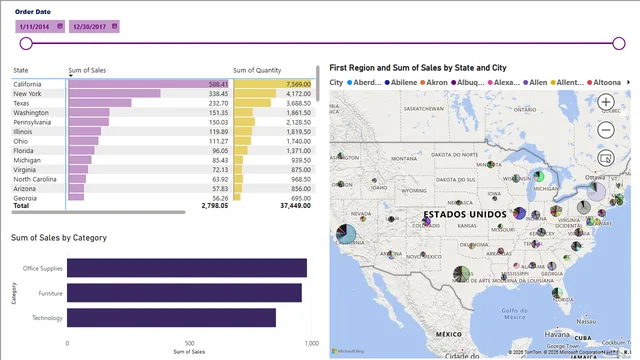
Task: Click the table's horizontal scrollbar
Action: [x=98, y=212]
